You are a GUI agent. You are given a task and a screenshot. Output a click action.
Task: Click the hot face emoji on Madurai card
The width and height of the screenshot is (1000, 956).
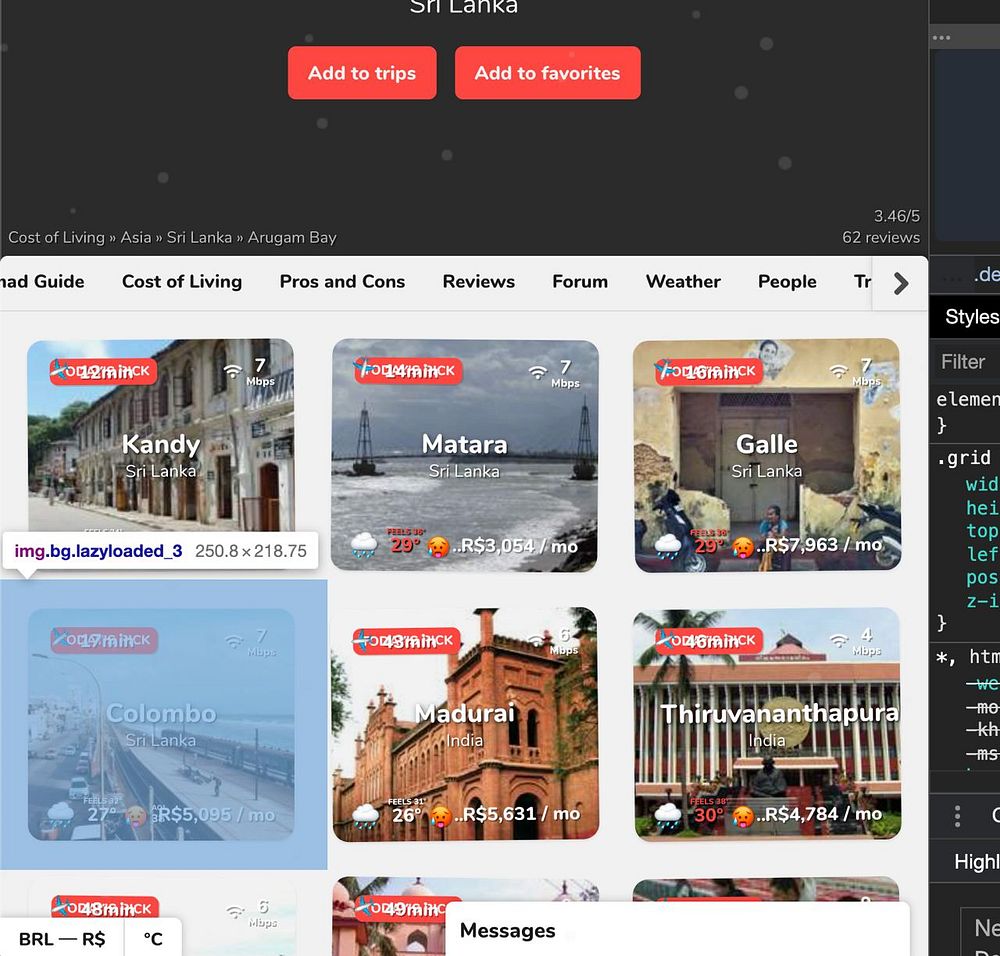(441, 816)
